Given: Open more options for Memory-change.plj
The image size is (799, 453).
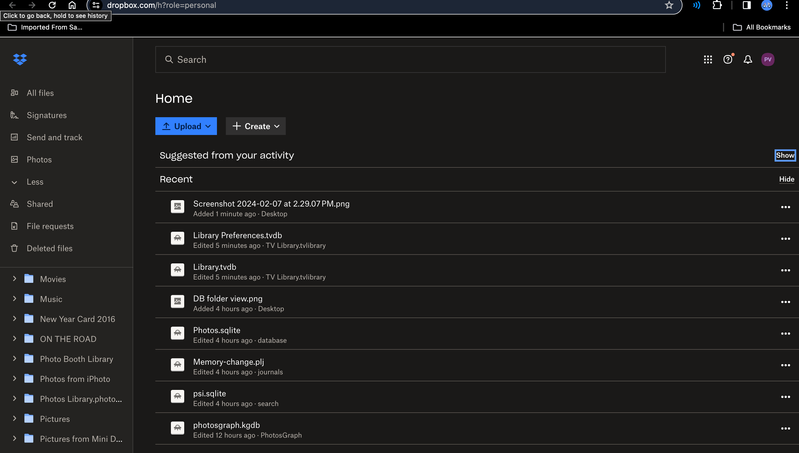Looking at the screenshot, I should (785, 365).
